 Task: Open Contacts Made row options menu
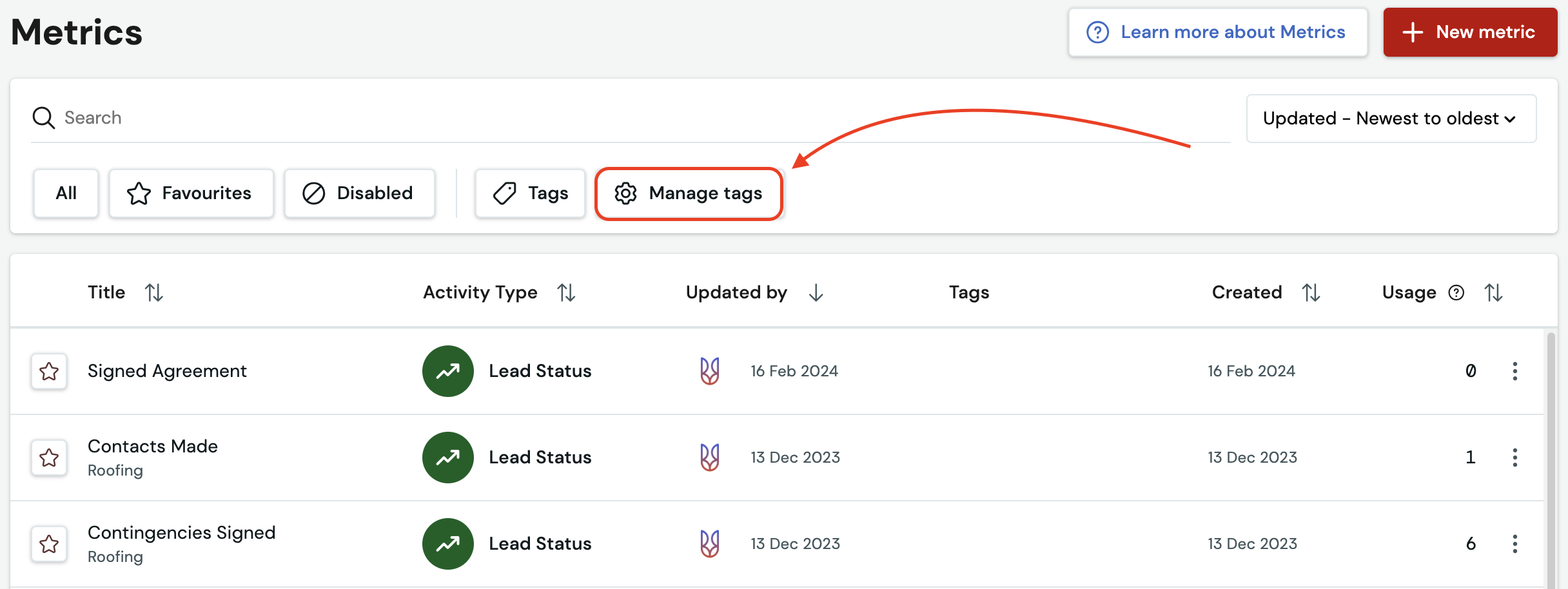[1515, 458]
